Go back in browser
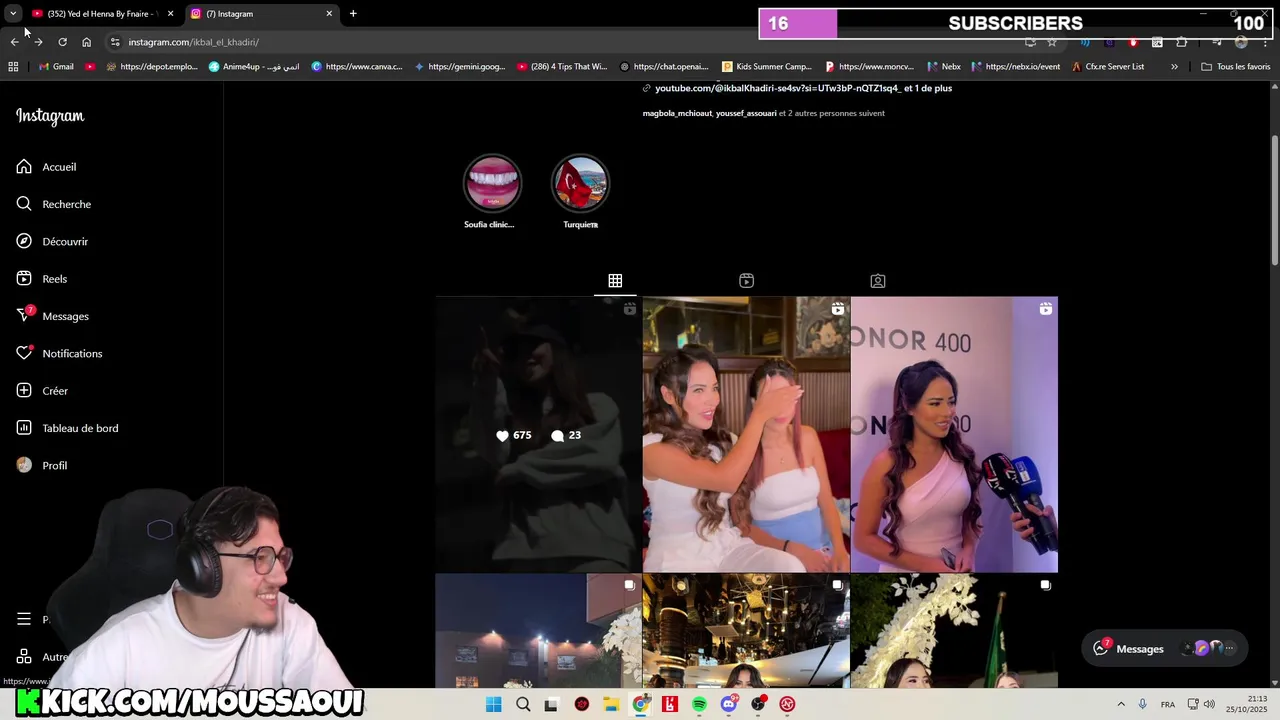The height and width of the screenshot is (720, 1280). pos(14,42)
